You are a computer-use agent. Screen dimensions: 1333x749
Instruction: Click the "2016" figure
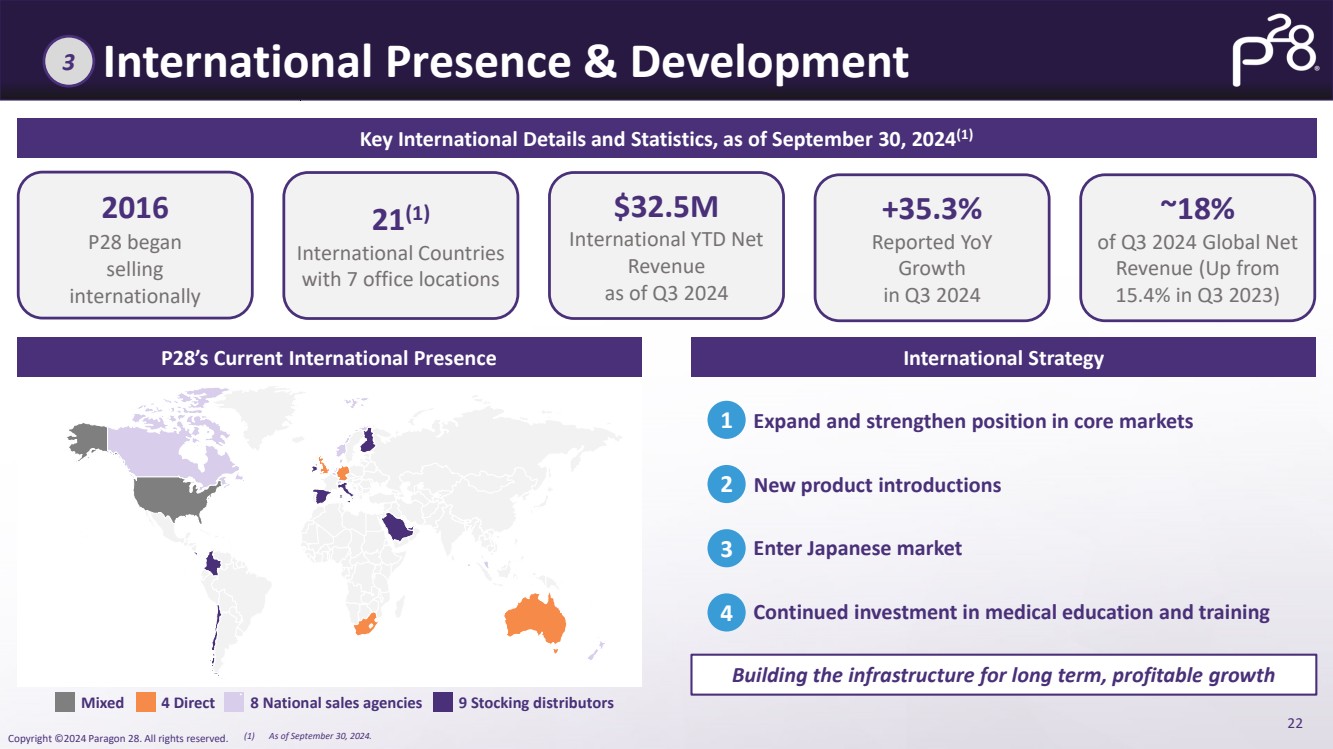135,208
